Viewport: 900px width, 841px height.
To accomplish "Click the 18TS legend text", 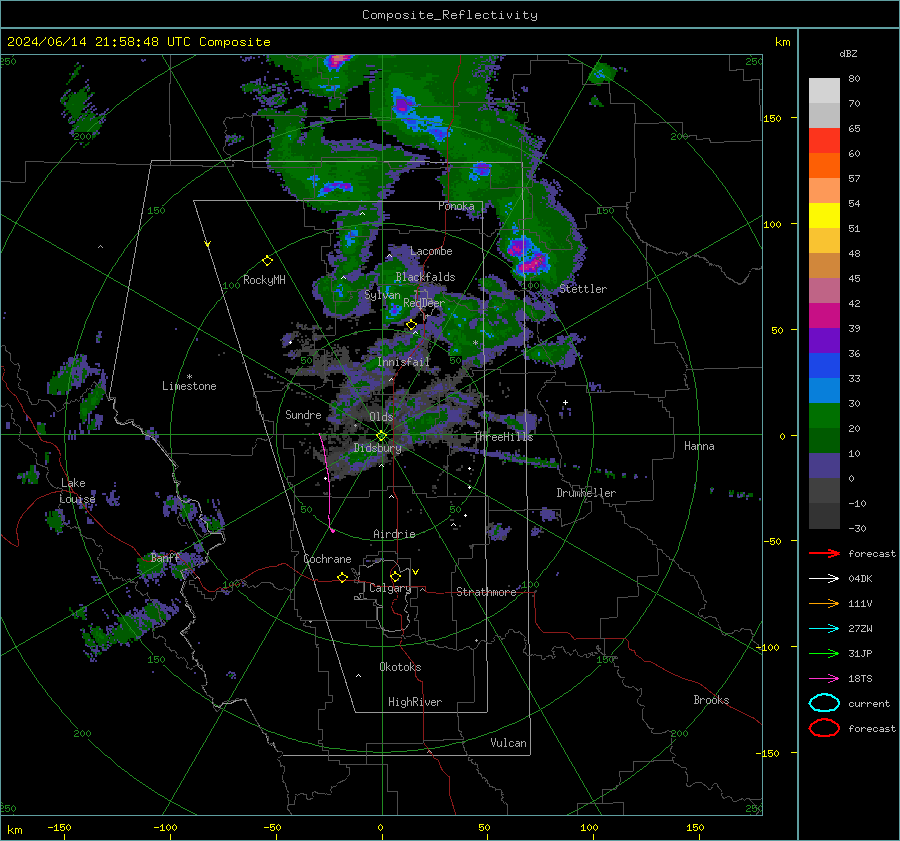I will (860, 679).
